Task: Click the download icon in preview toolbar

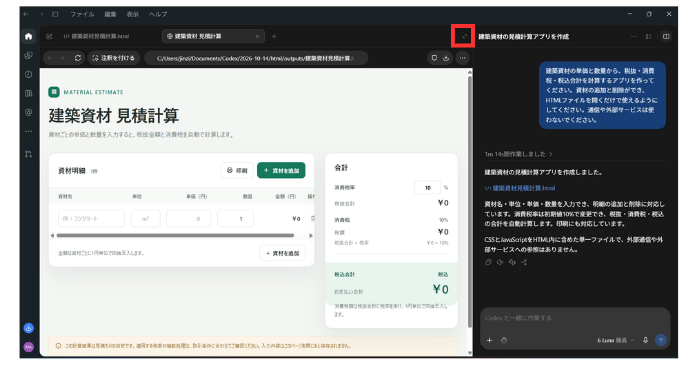Action: pyautogui.click(x=446, y=58)
